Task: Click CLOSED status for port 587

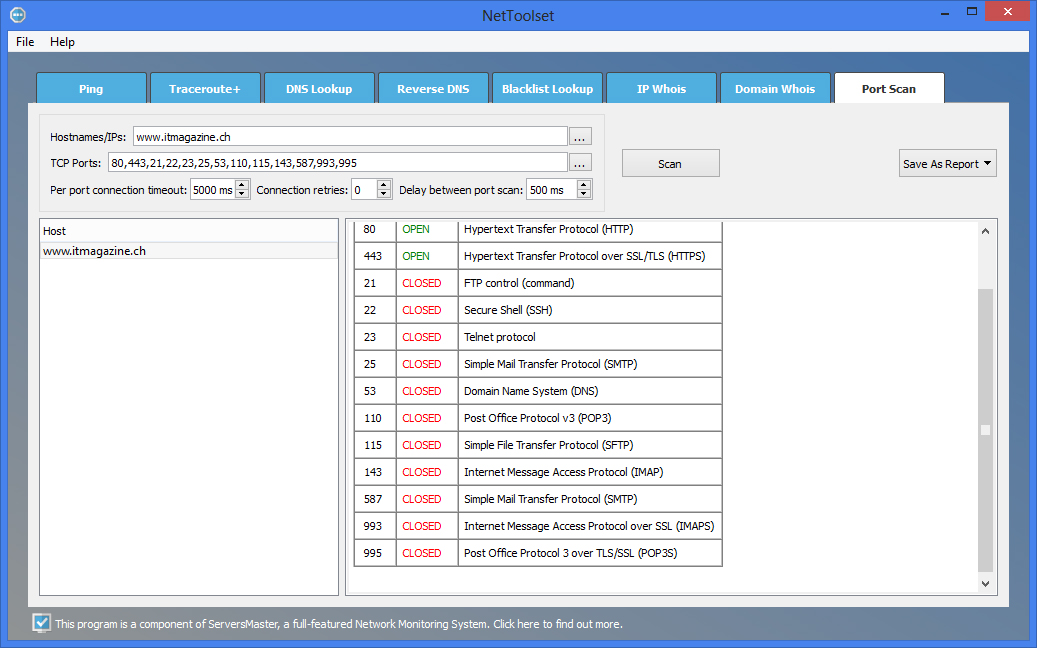Action: coord(422,499)
